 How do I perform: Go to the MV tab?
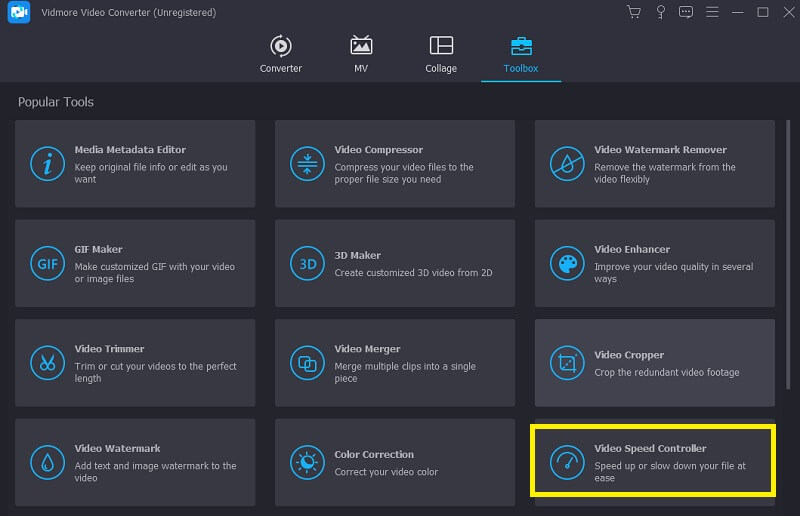tap(361, 54)
